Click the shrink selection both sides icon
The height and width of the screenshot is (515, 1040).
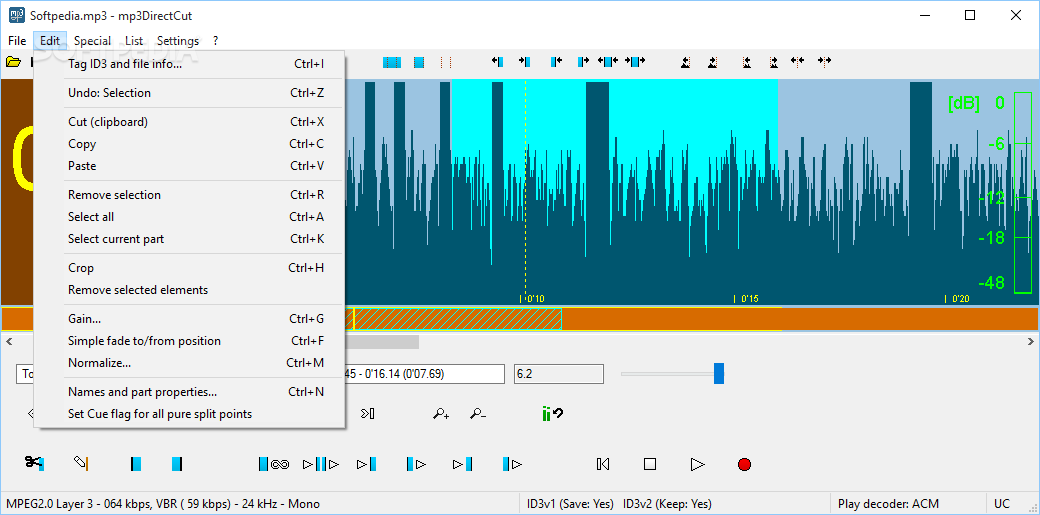click(x=635, y=62)
